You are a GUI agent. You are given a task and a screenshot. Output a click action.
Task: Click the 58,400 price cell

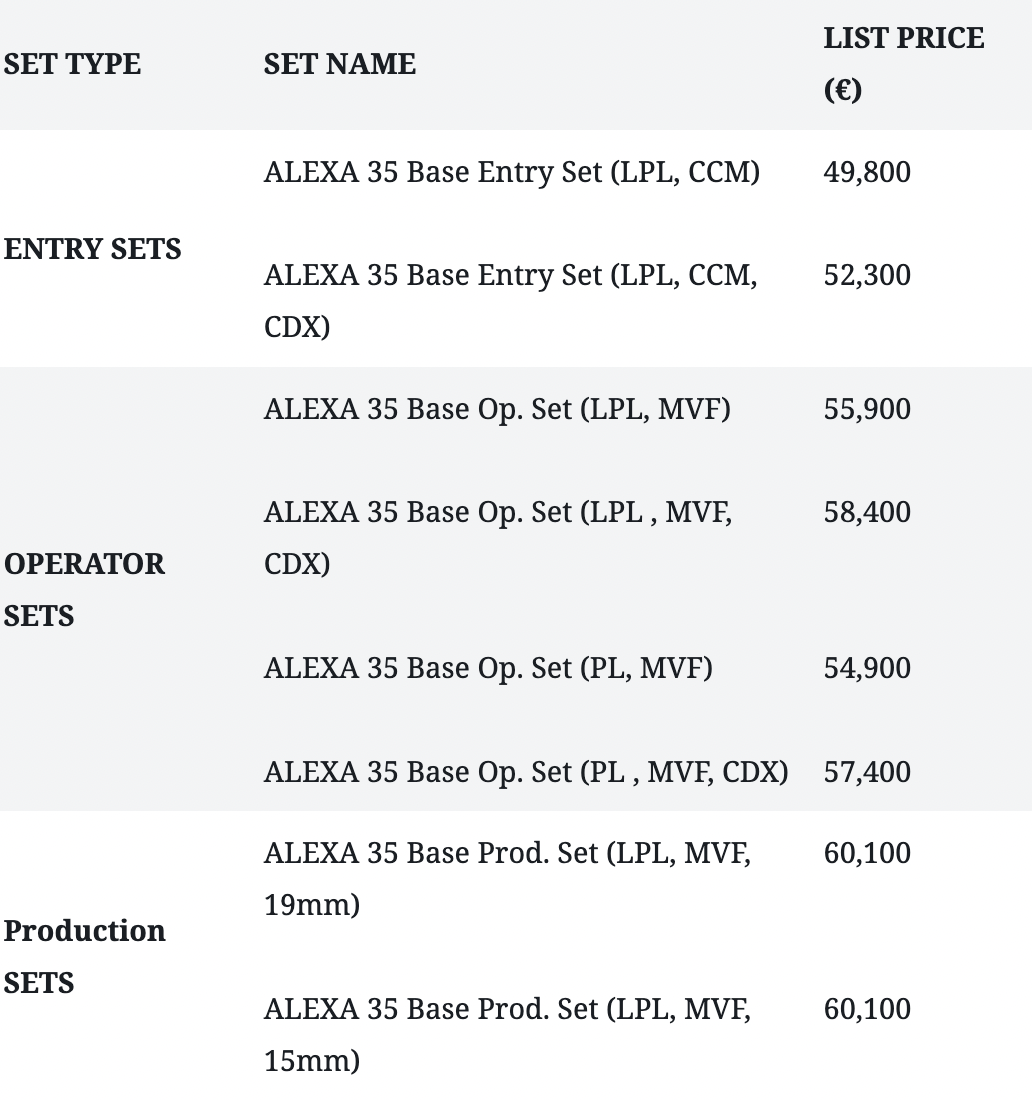click(867, 512)
